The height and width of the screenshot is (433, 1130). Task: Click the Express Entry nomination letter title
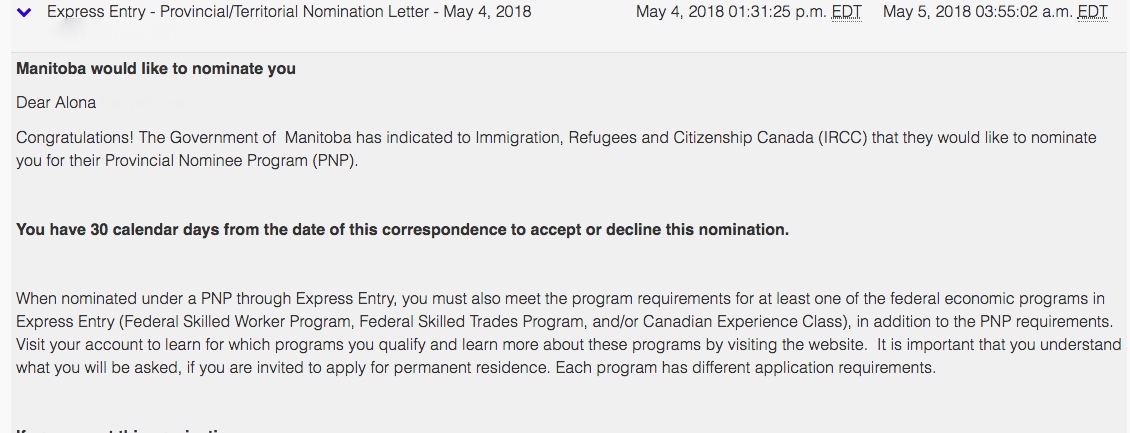click(x=289, y=12)
